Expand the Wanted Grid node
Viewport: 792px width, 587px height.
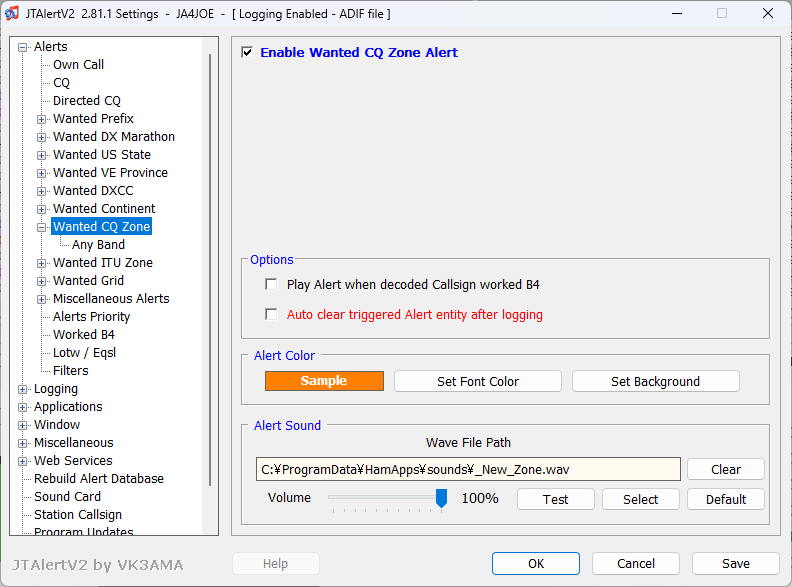click(41, 281)
